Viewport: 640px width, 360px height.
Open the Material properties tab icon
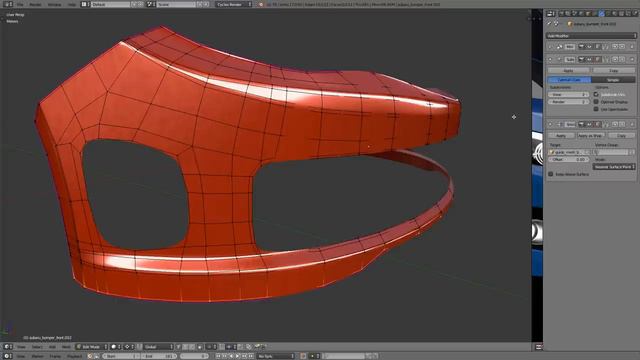[614, 13]
